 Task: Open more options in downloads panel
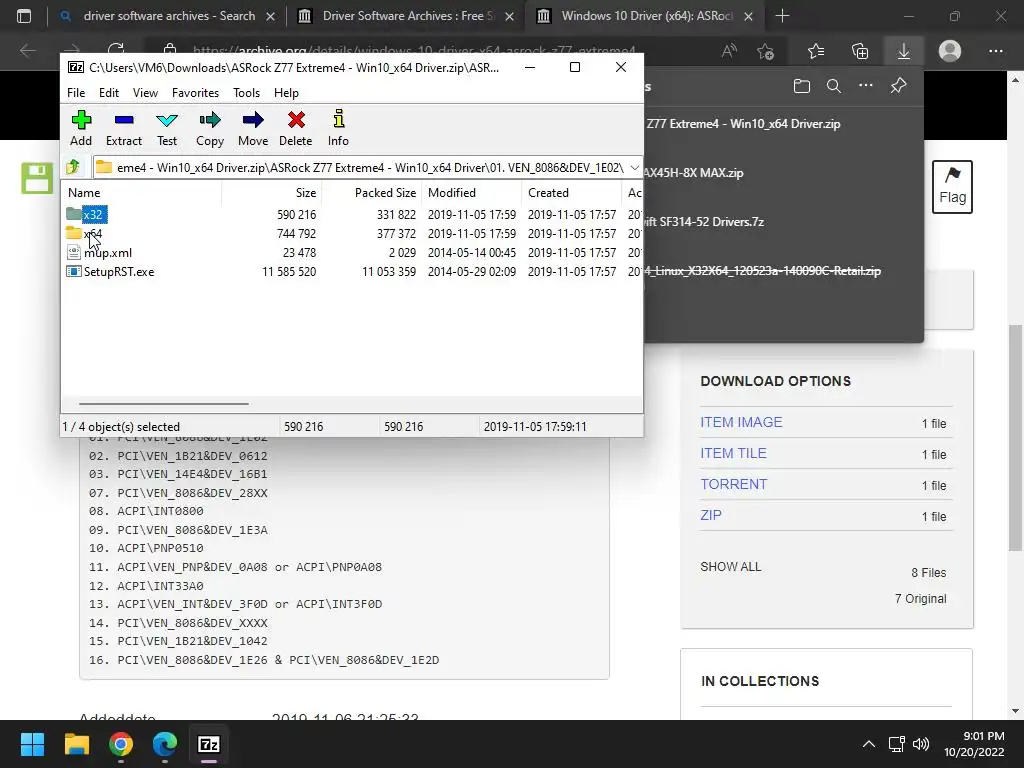866,86
